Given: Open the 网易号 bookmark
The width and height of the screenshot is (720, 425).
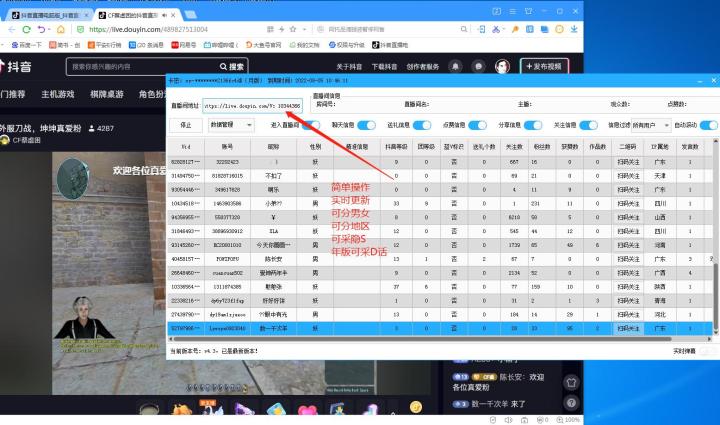Looking at the screenshot, I should [184, 45].
